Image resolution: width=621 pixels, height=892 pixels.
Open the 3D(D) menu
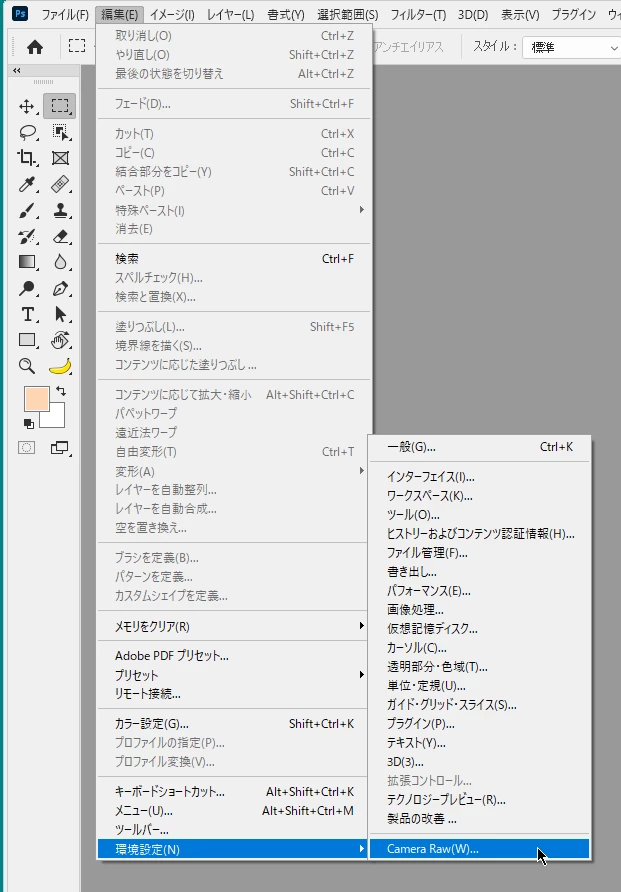click(x=473, y=15)
